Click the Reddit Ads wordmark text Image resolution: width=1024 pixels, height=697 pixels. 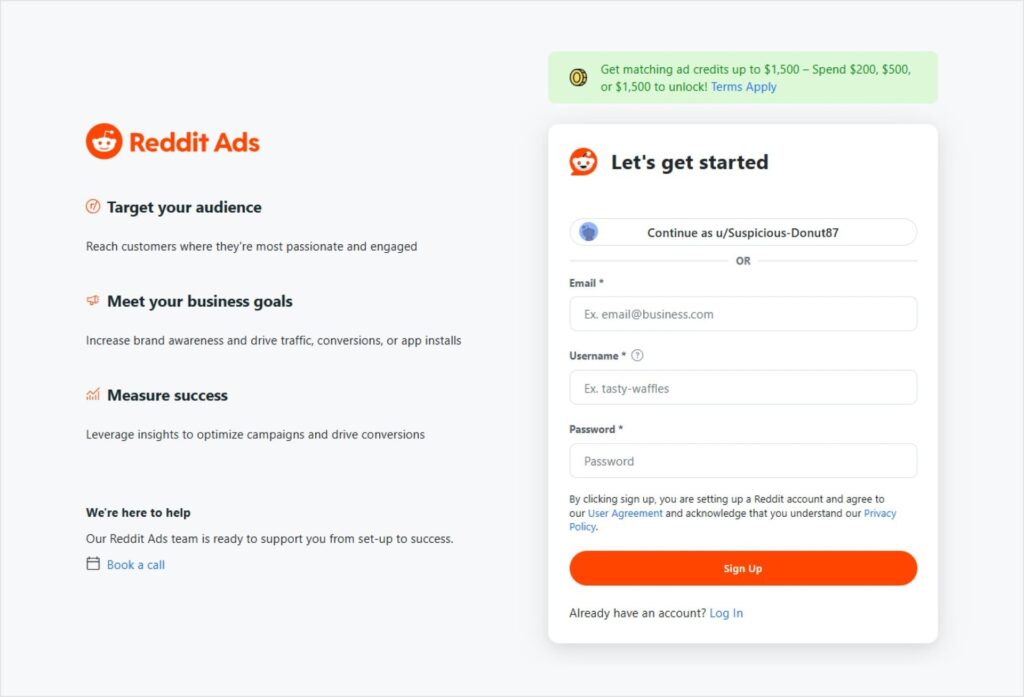click(x=195, y=142)
